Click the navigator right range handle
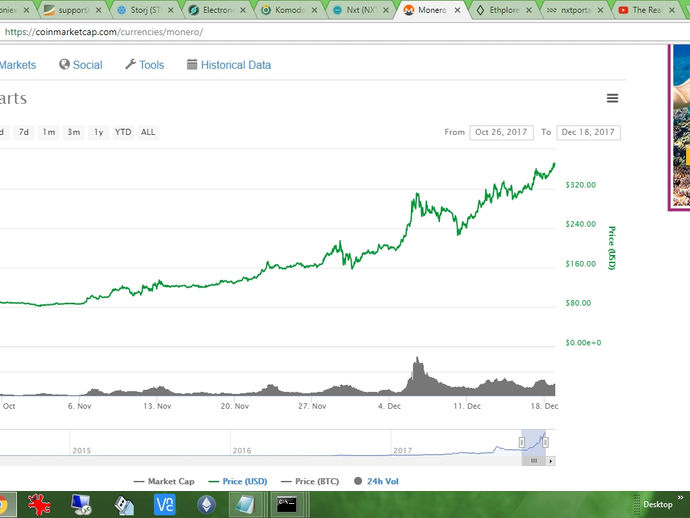690x518 pixels. [x=545, y=442]
